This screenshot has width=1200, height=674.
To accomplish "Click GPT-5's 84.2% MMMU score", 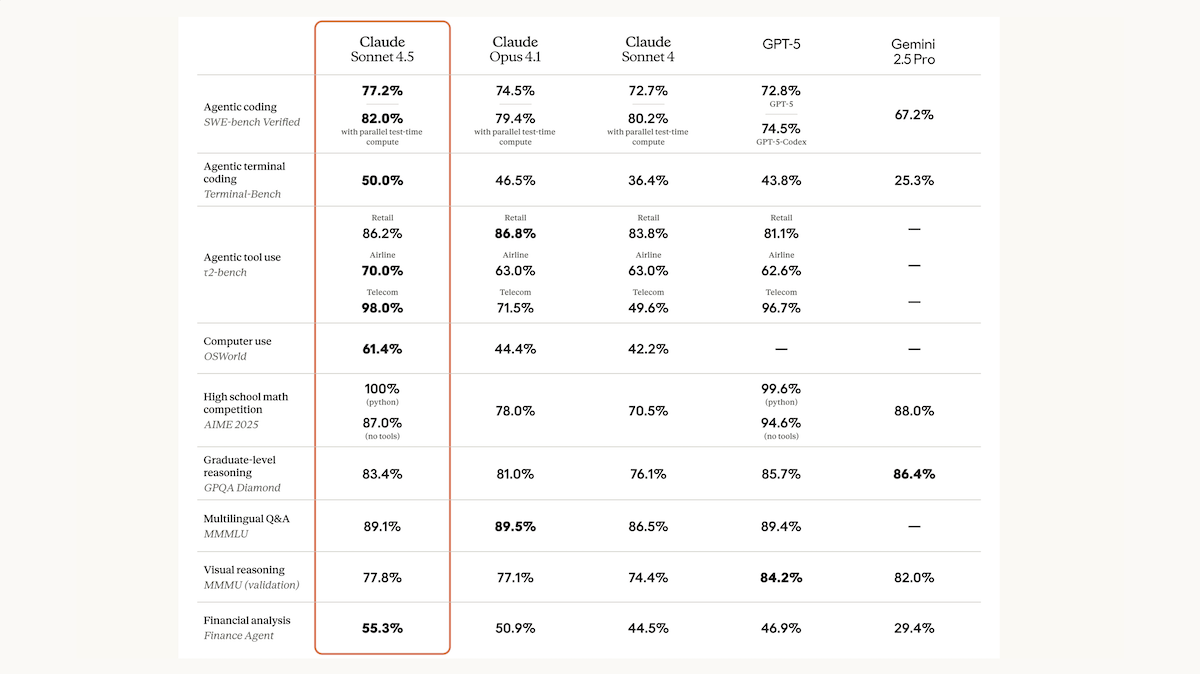I will 781,577.
